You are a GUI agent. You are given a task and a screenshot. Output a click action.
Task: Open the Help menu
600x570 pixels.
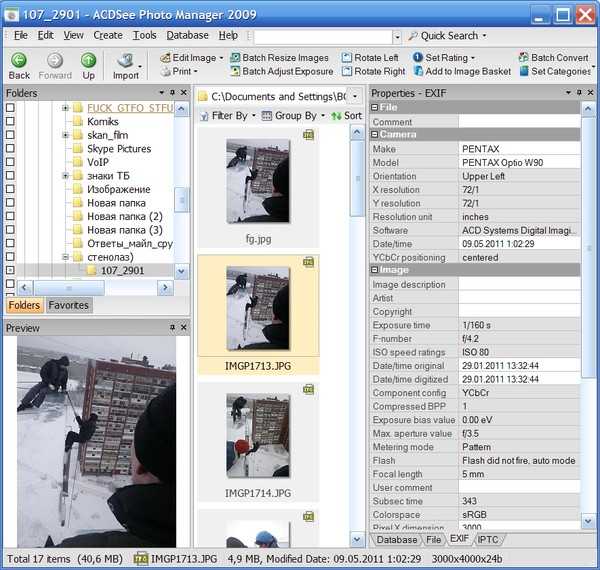228,36
